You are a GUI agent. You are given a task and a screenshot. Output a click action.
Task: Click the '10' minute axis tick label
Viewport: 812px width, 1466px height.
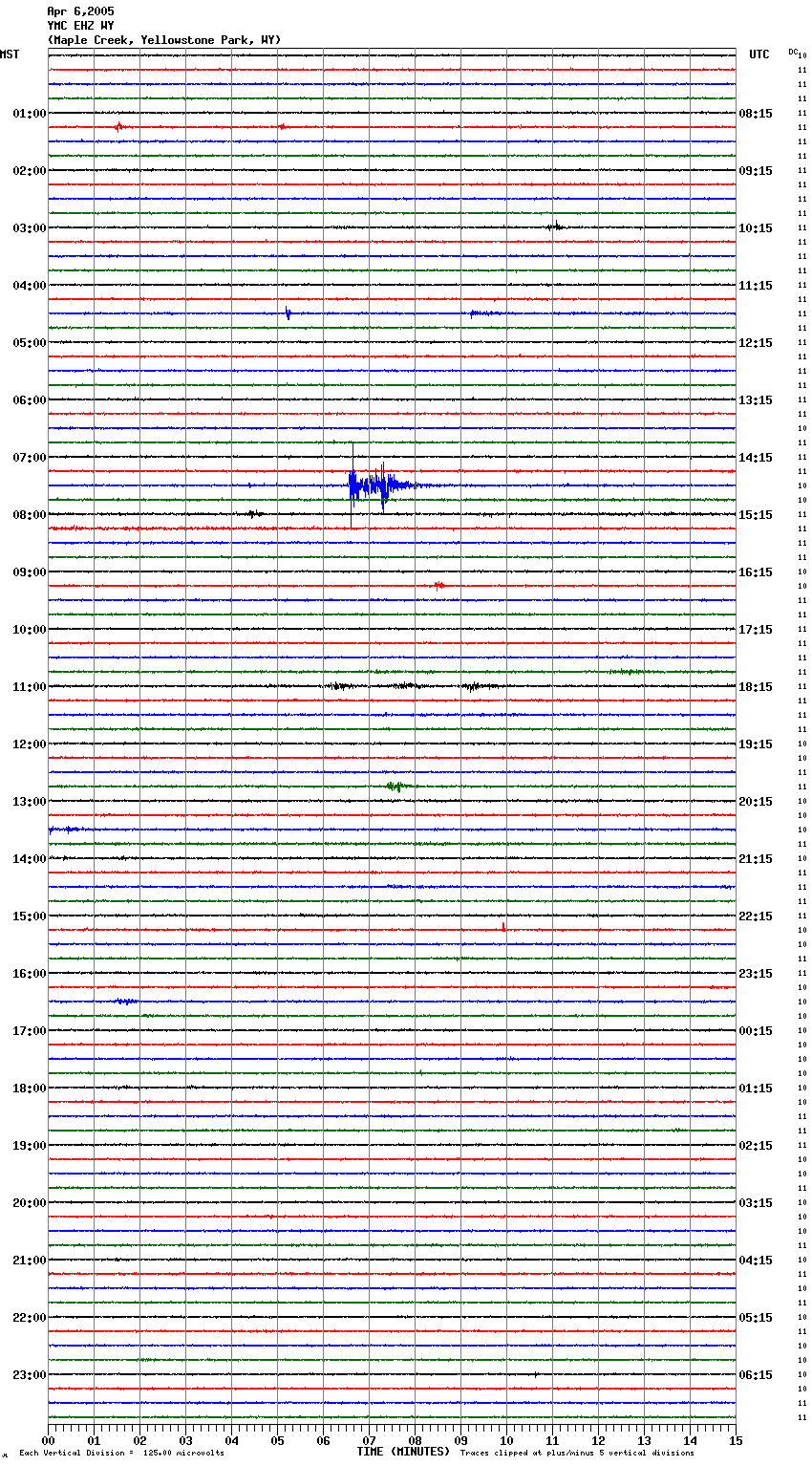click(506, 1439)
